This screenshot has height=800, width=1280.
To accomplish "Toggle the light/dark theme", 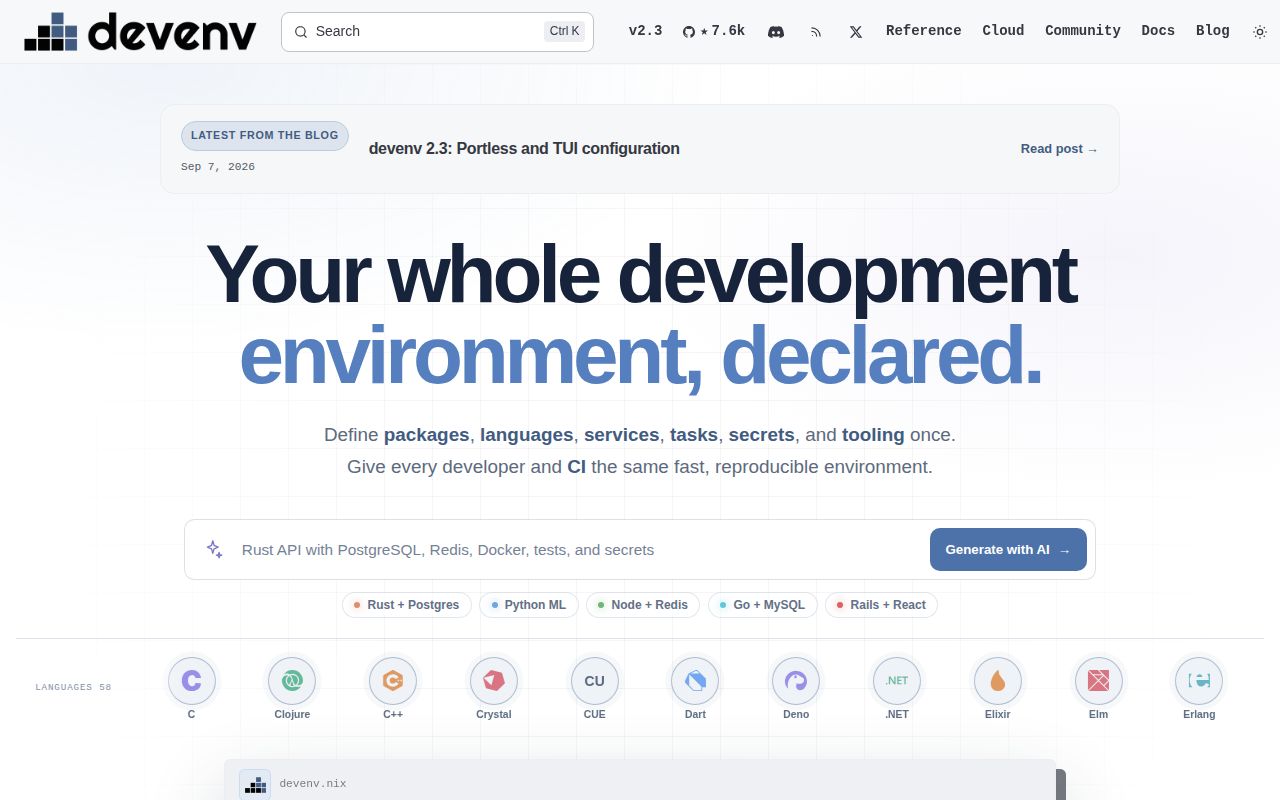I will coord(1260,32).
